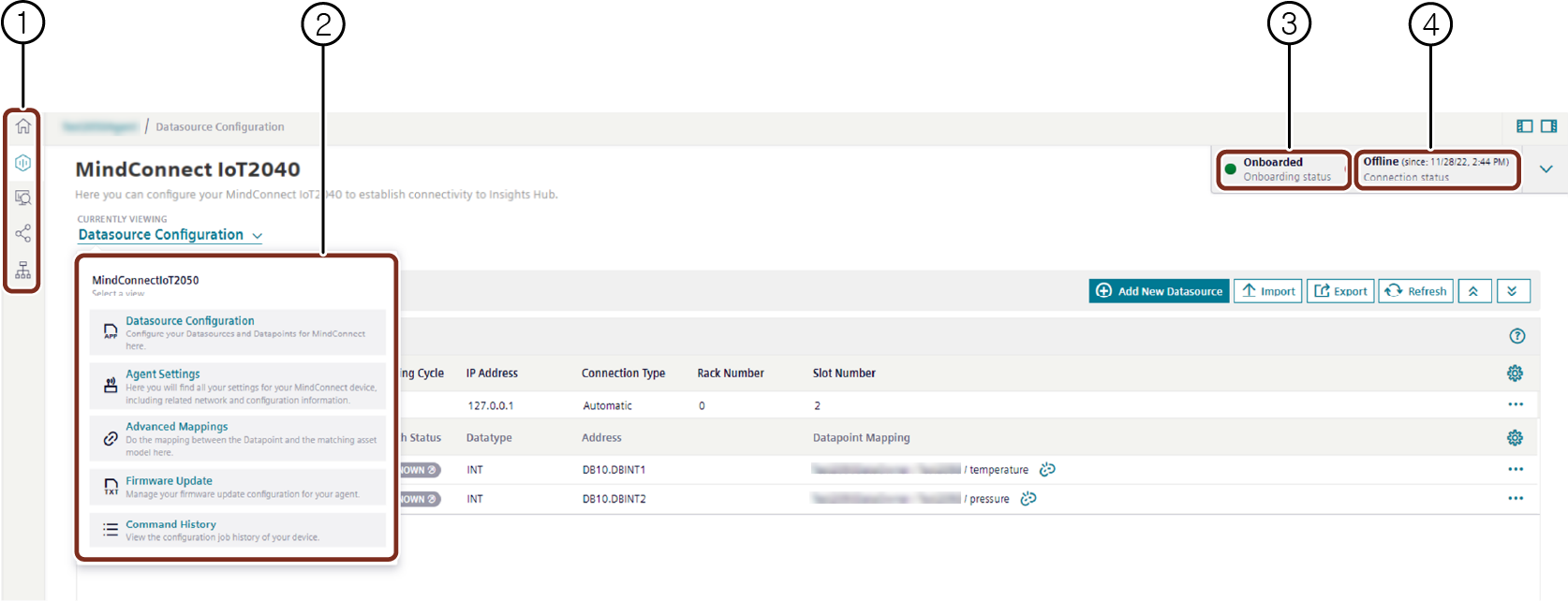The image size is (1568, 601).
Task: Open the Home icon in the sidebar
Action: coord(23,126)
